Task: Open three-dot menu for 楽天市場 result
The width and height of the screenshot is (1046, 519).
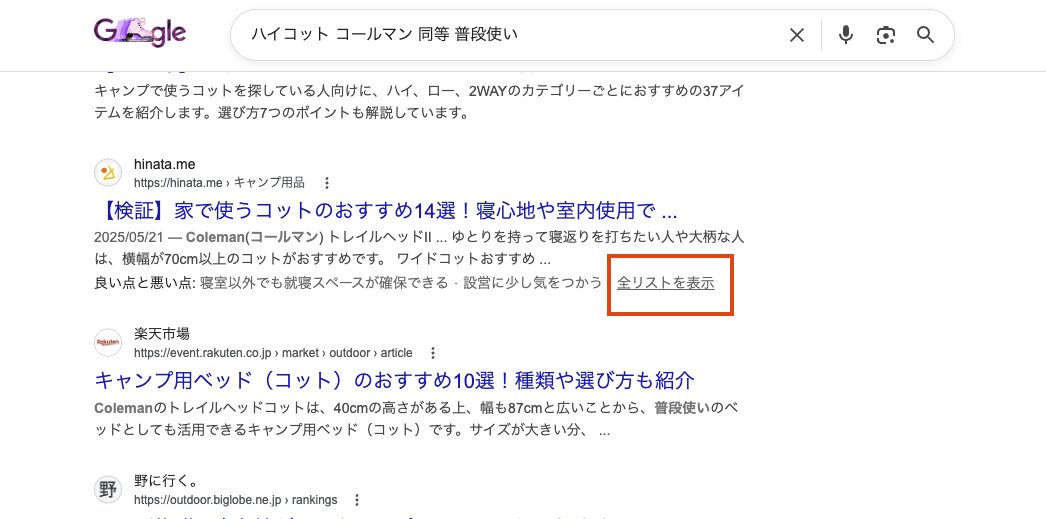Action: [433, 353]
